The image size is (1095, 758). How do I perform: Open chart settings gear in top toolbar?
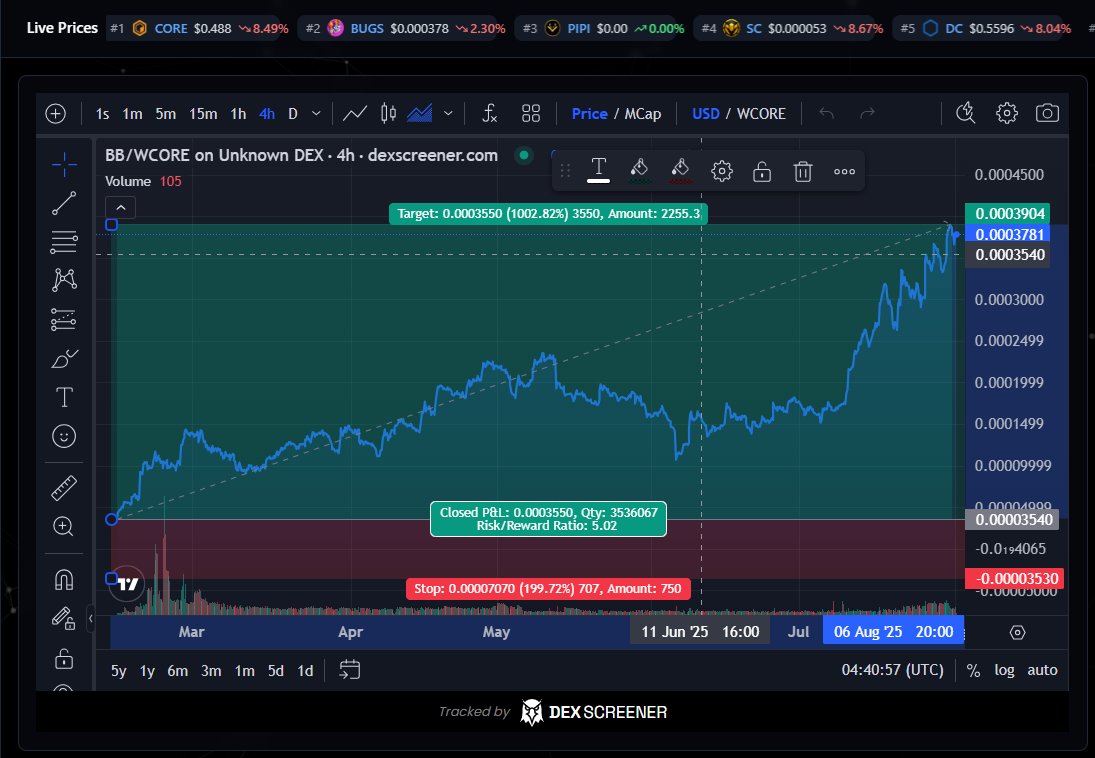(x=1007, y=113)
